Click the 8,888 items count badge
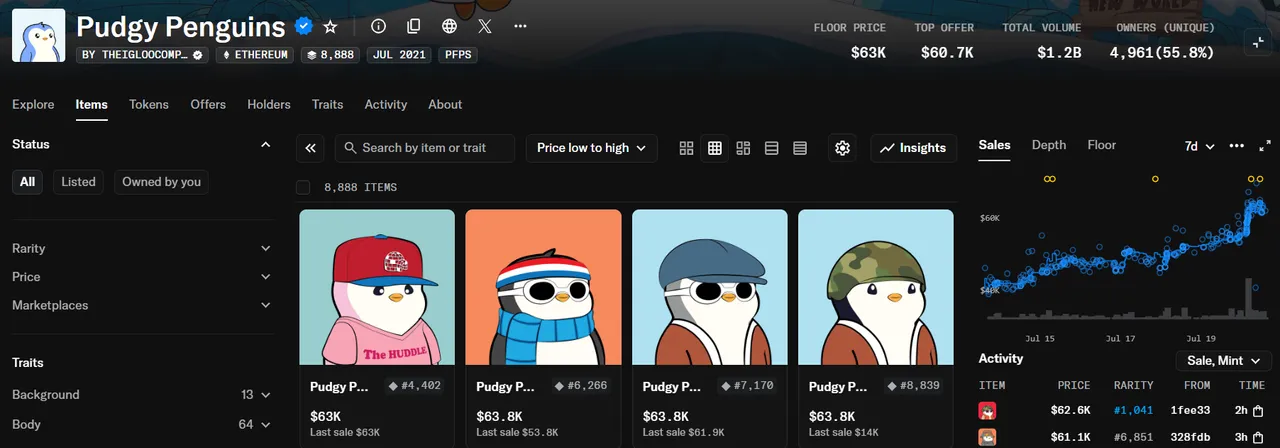This screenshot has width=1280, height=448. (x=331, y=54)
